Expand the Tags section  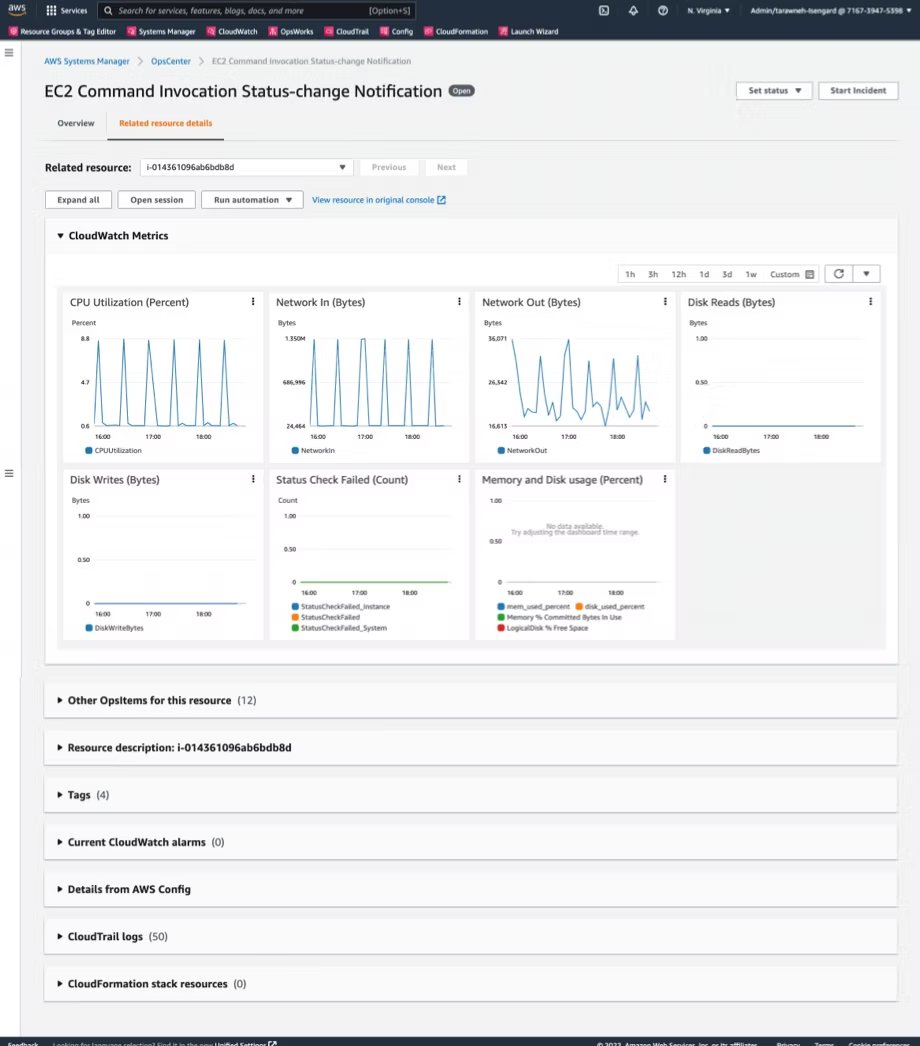pyautogui.click(x=60, y=795)
